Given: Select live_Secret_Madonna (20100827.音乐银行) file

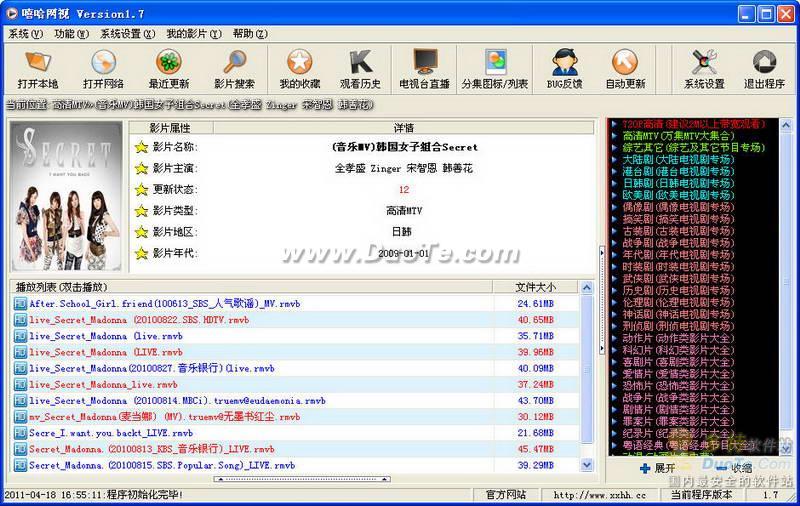Looking at the screenshot, I should click(x=152, y=368).
